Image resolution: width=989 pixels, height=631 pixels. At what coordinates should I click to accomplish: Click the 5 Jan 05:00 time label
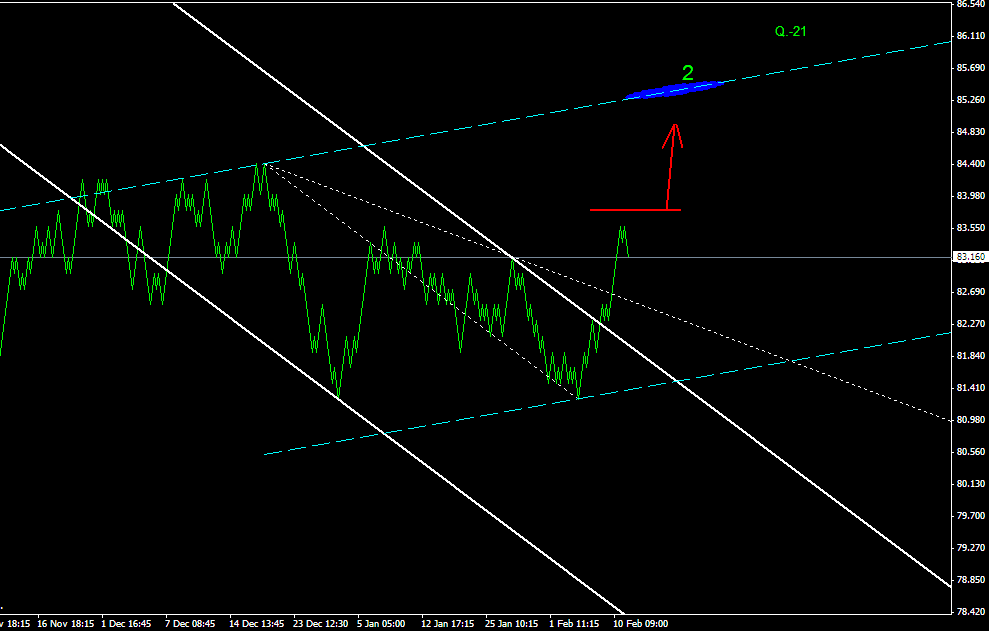pyautogui.click(x=381, y=623)
